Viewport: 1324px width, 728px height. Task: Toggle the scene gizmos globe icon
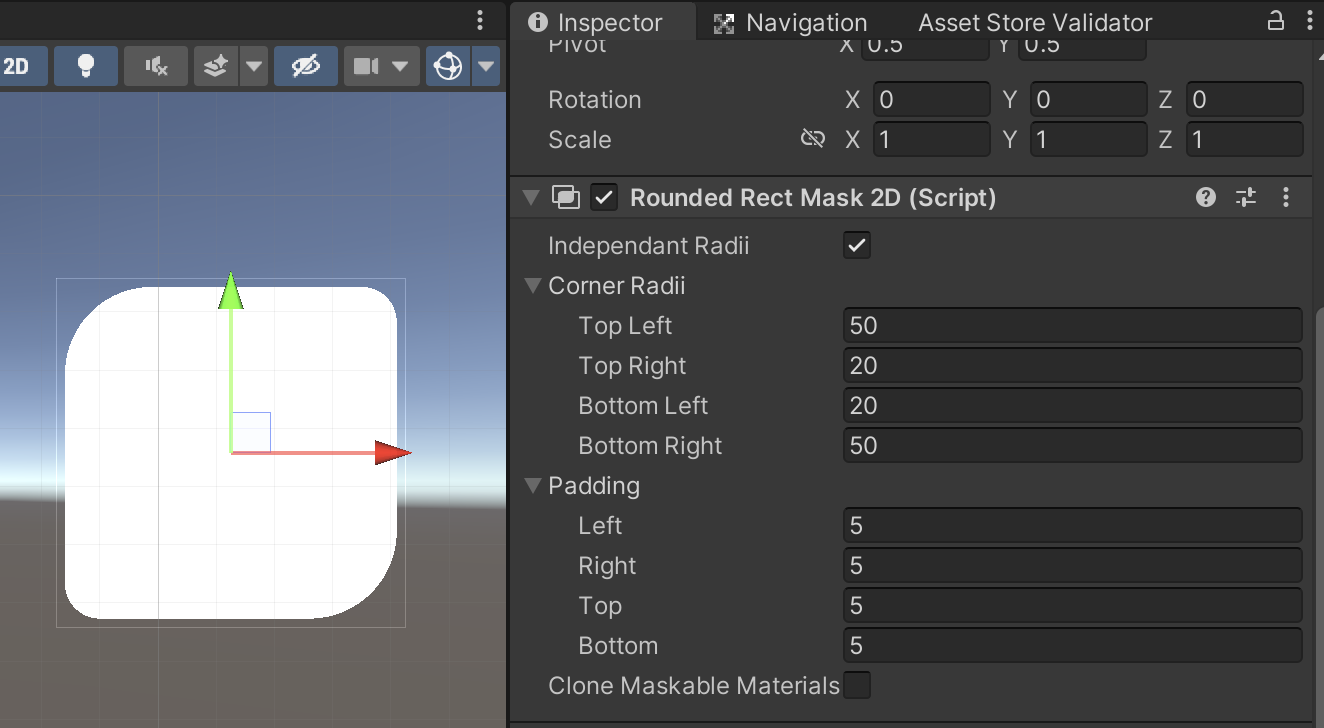tap(448, 67)
